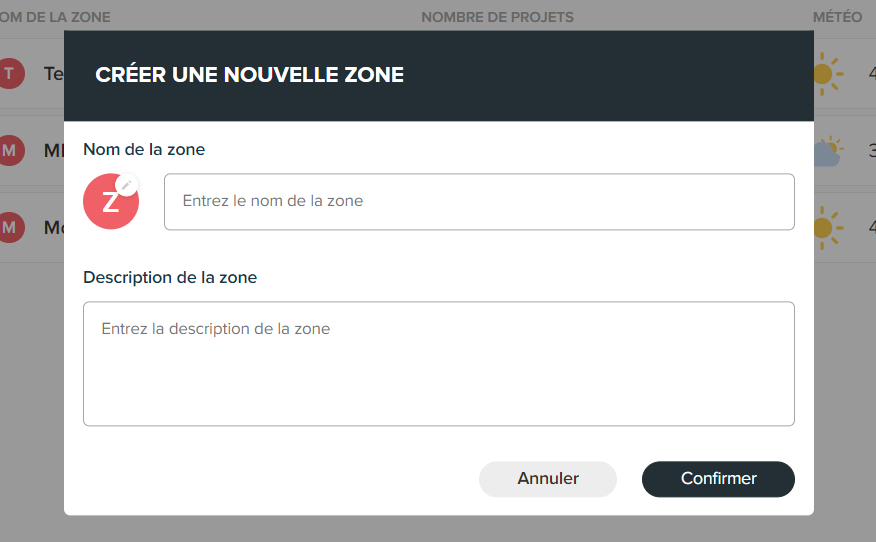The image size is (876, 542).
Task: Focus the zone name input field
Action: click(479, 202)
